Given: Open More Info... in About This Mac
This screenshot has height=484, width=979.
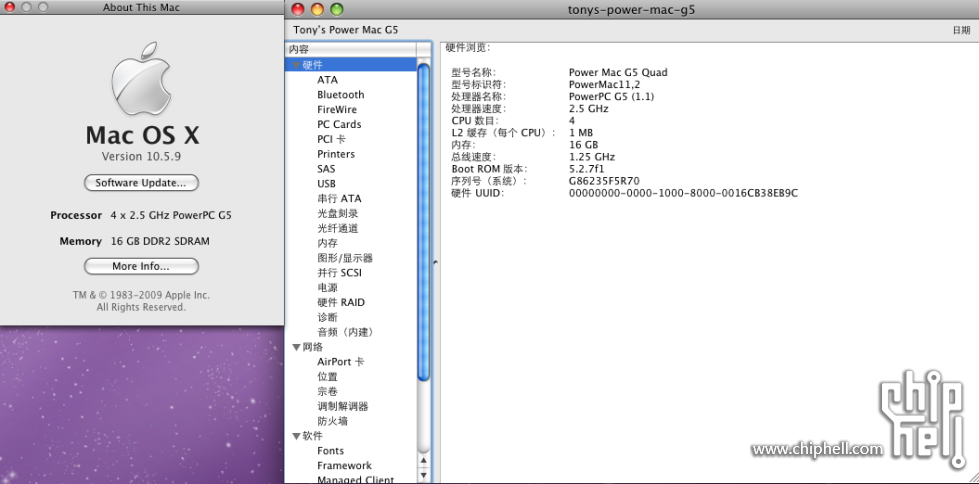Looking at the screenshot, I should click(x=141, y=266).
